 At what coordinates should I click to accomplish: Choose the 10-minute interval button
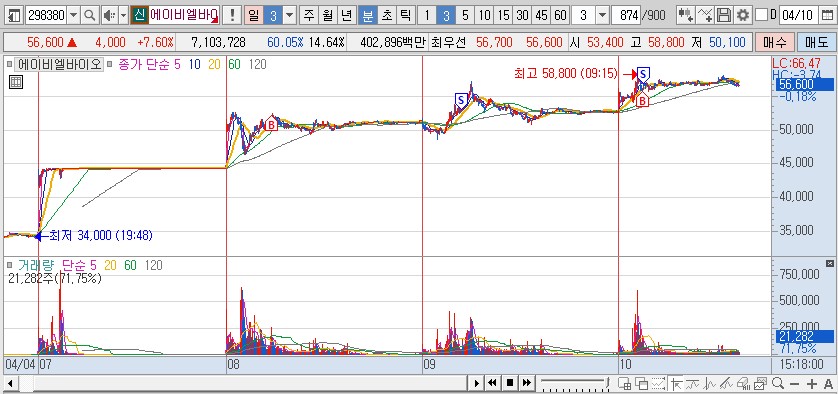pos(484,15)
